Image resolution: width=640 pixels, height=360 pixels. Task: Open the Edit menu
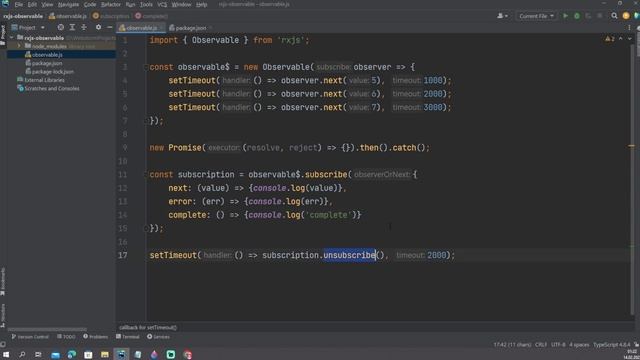pyautogui.click(x=32, y=4)
